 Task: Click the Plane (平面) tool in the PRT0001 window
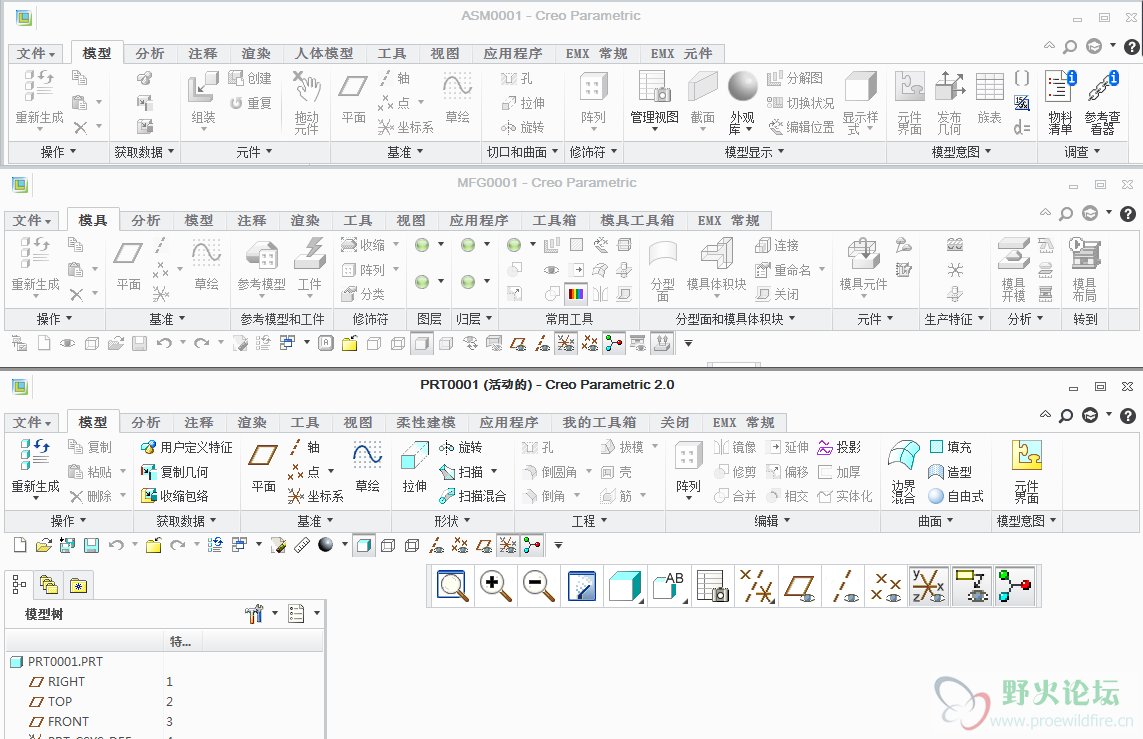263,466
